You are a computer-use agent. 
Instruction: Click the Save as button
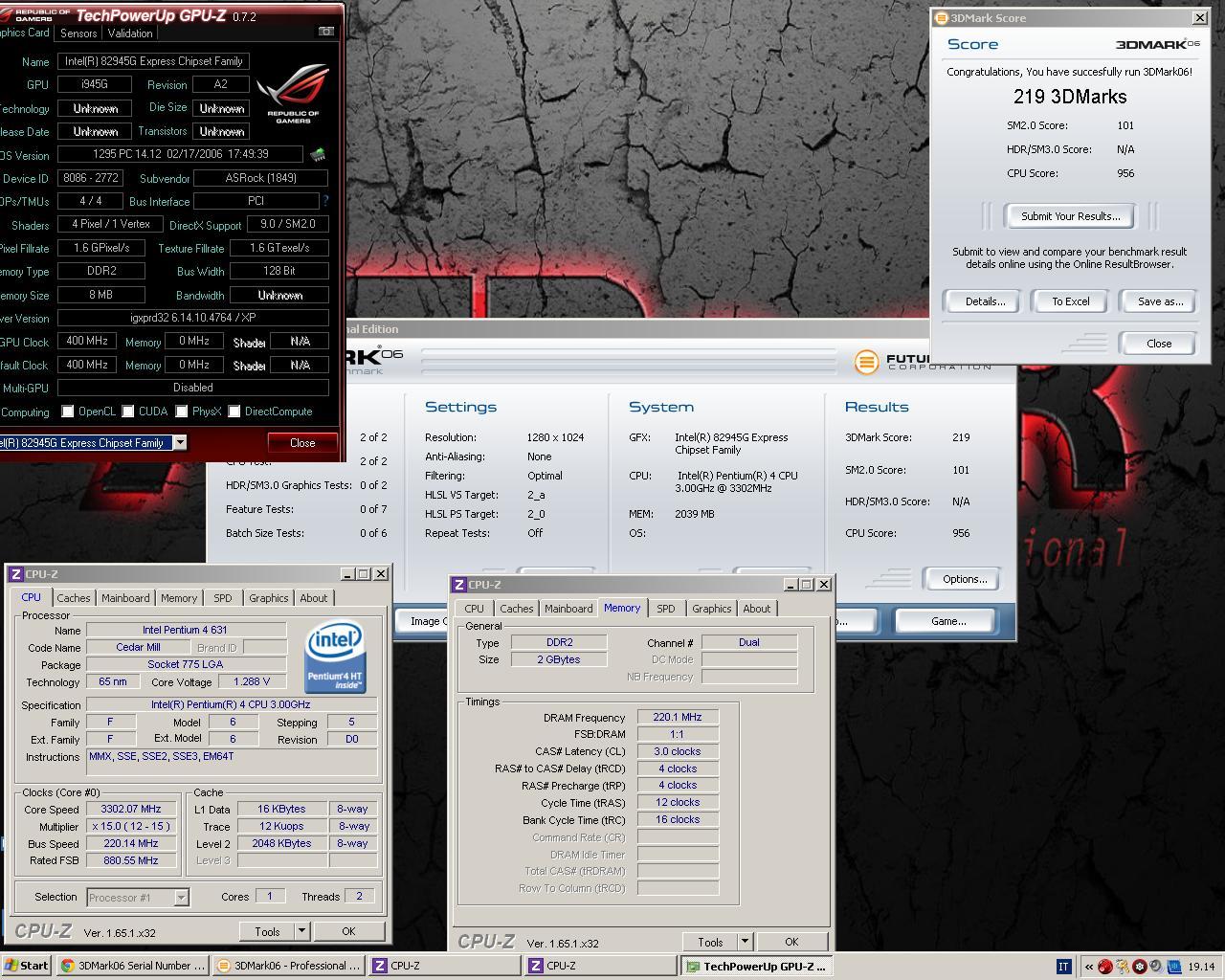pos(1160,301)
